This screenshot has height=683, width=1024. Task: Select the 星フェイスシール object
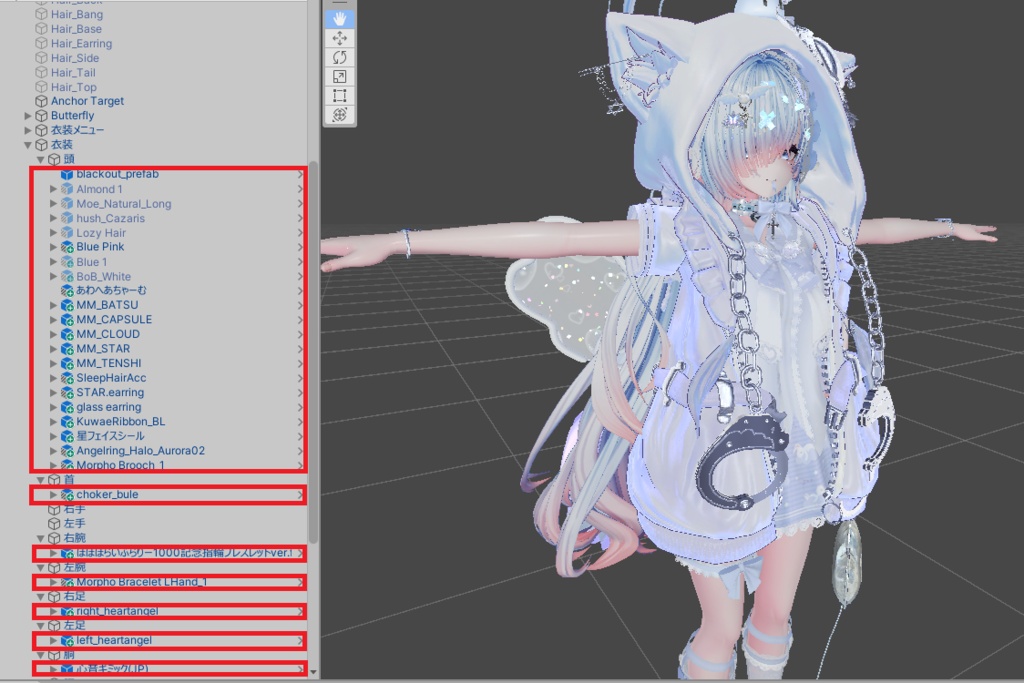click(110, 436)
